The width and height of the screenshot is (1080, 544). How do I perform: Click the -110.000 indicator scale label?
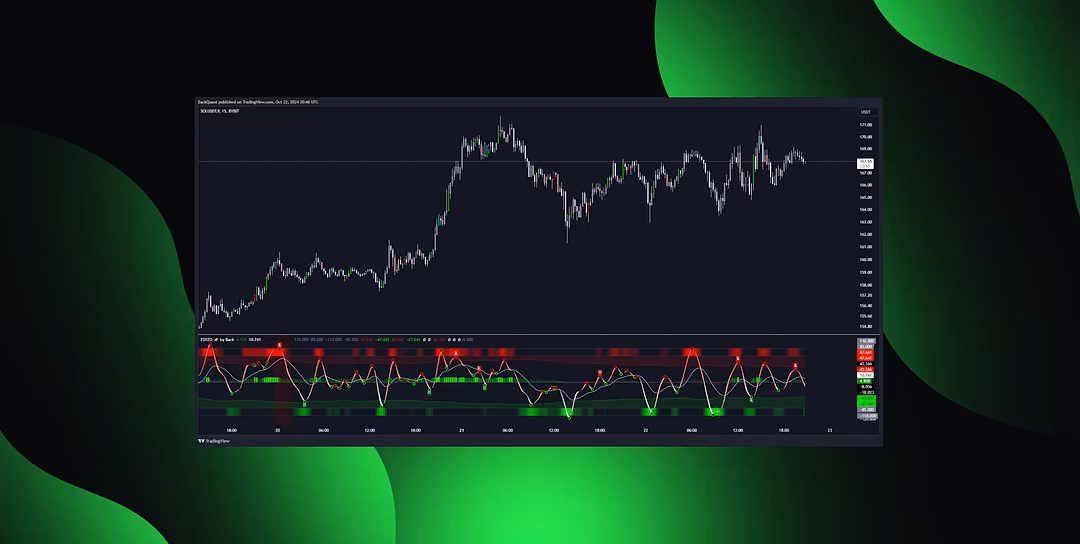click(x=865, y=414)
